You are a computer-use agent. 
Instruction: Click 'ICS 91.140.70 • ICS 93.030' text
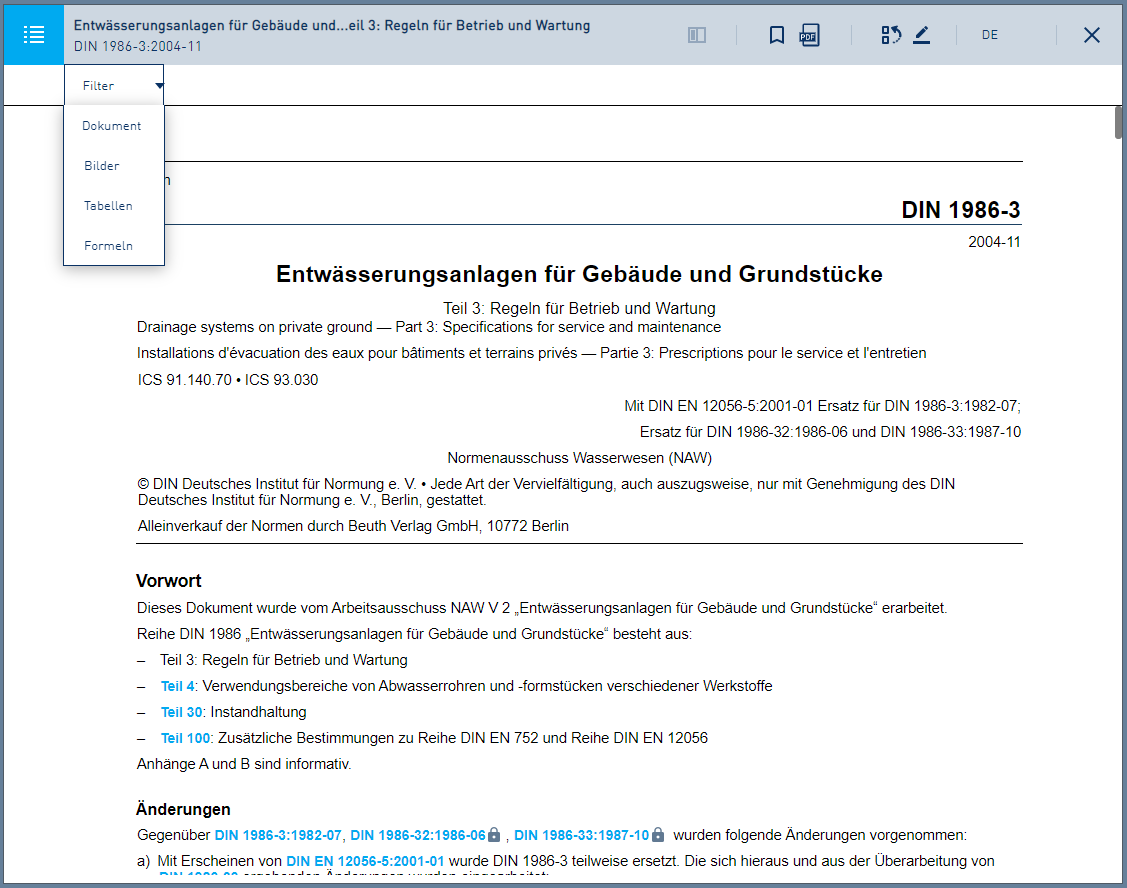(228, 380)
